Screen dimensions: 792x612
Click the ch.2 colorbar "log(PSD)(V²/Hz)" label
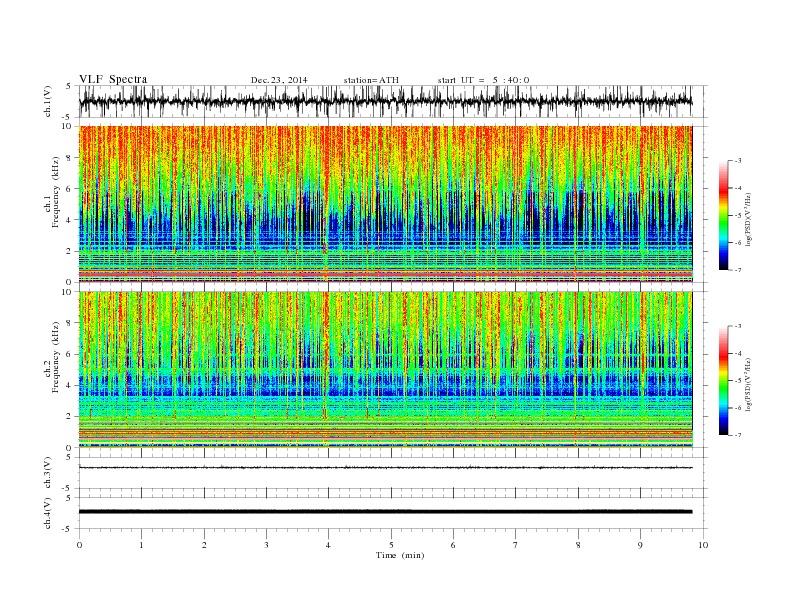(x=748, y=383)
